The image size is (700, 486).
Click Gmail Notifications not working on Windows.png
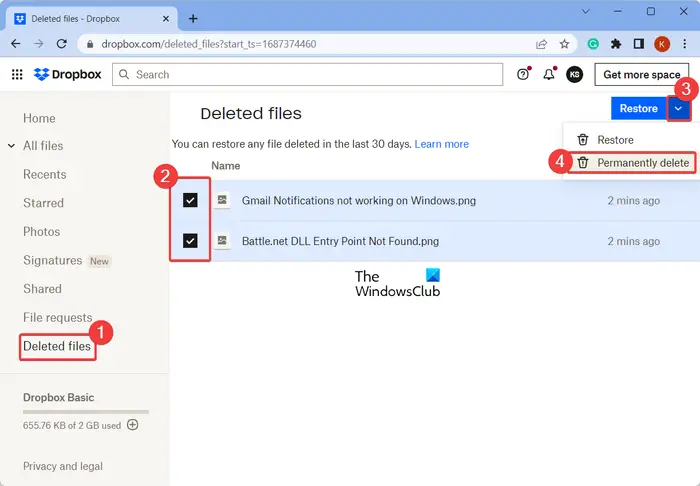click(358, 200)
